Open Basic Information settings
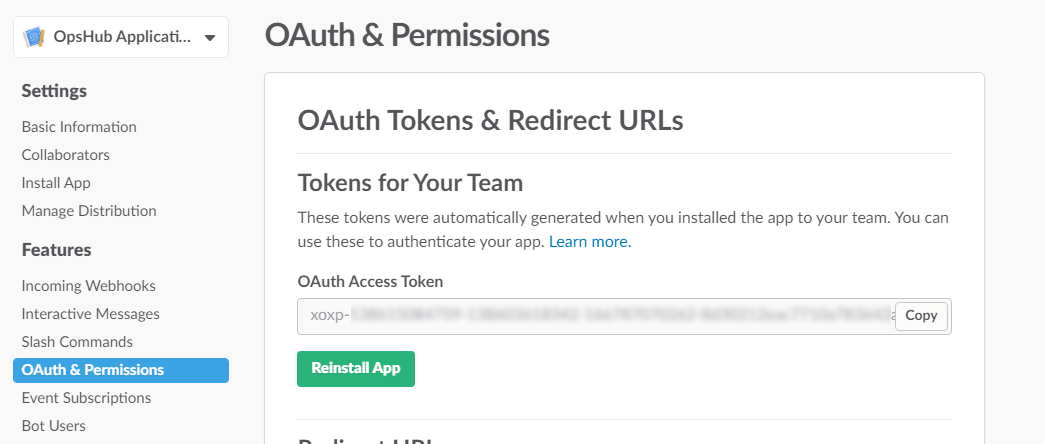 point(79,127)
